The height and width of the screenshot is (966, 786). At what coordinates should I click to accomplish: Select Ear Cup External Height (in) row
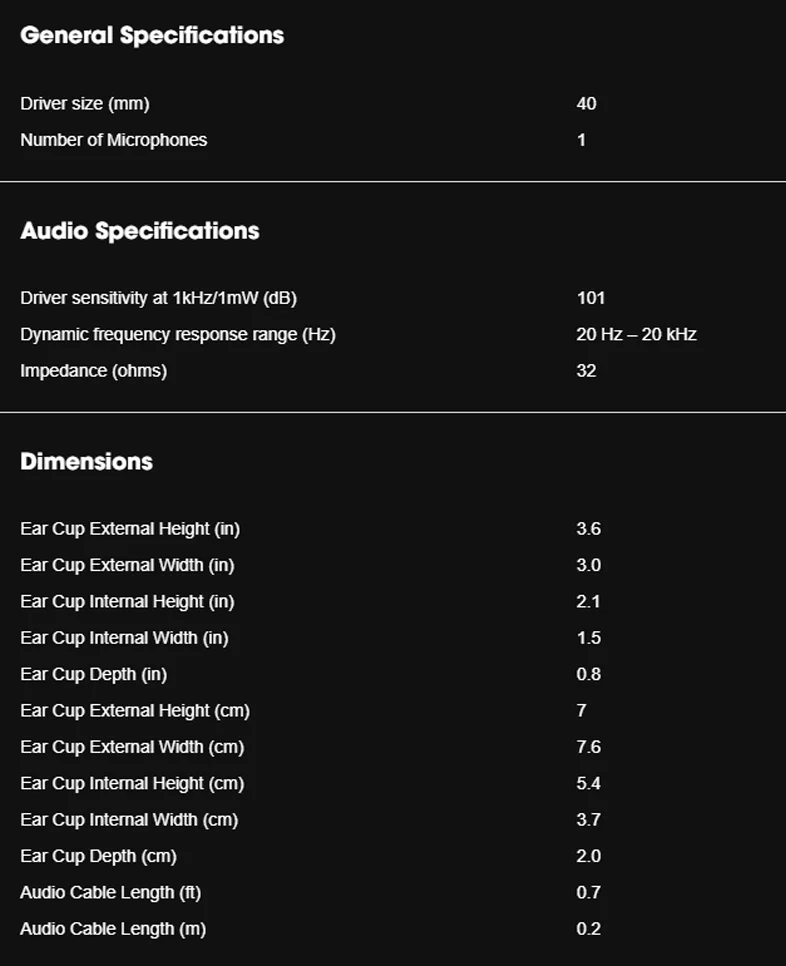pyautogui.click(x=393, y=529)
